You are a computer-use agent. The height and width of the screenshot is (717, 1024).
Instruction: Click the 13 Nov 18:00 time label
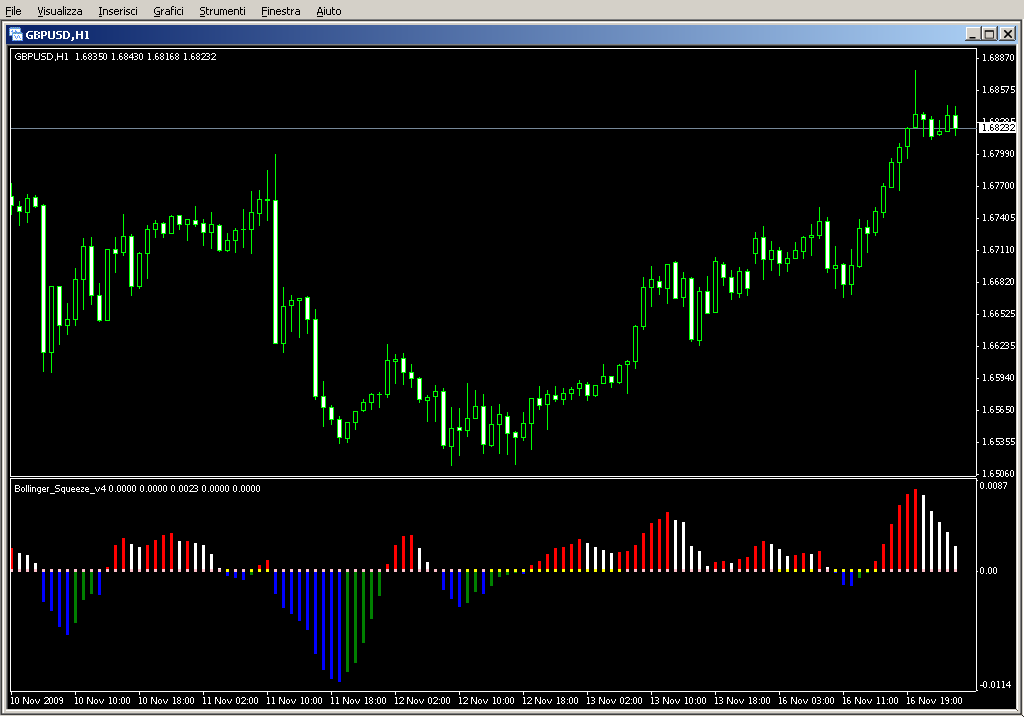coord(742,701)
